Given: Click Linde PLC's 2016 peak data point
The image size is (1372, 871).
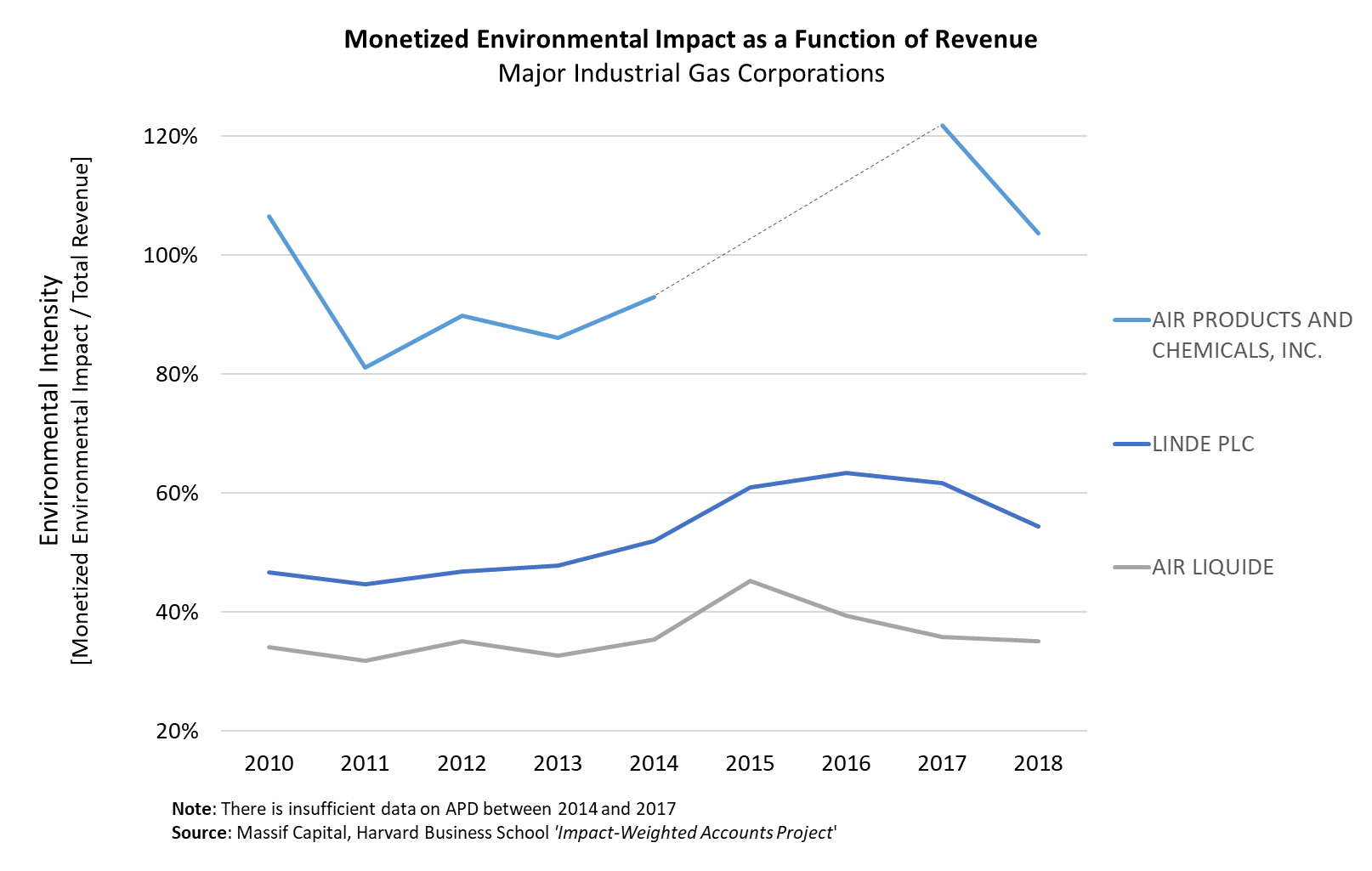Looking at the screenshot, I should tap(846, 472).
